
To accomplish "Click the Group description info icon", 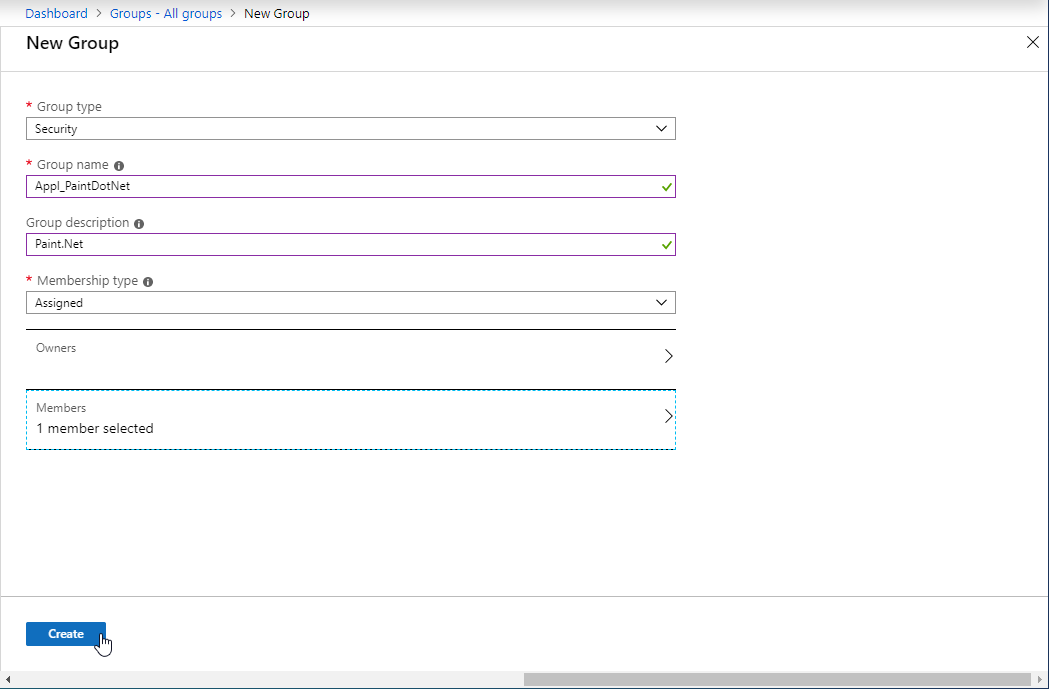I will pyautogui.click(x=139, y=224).
